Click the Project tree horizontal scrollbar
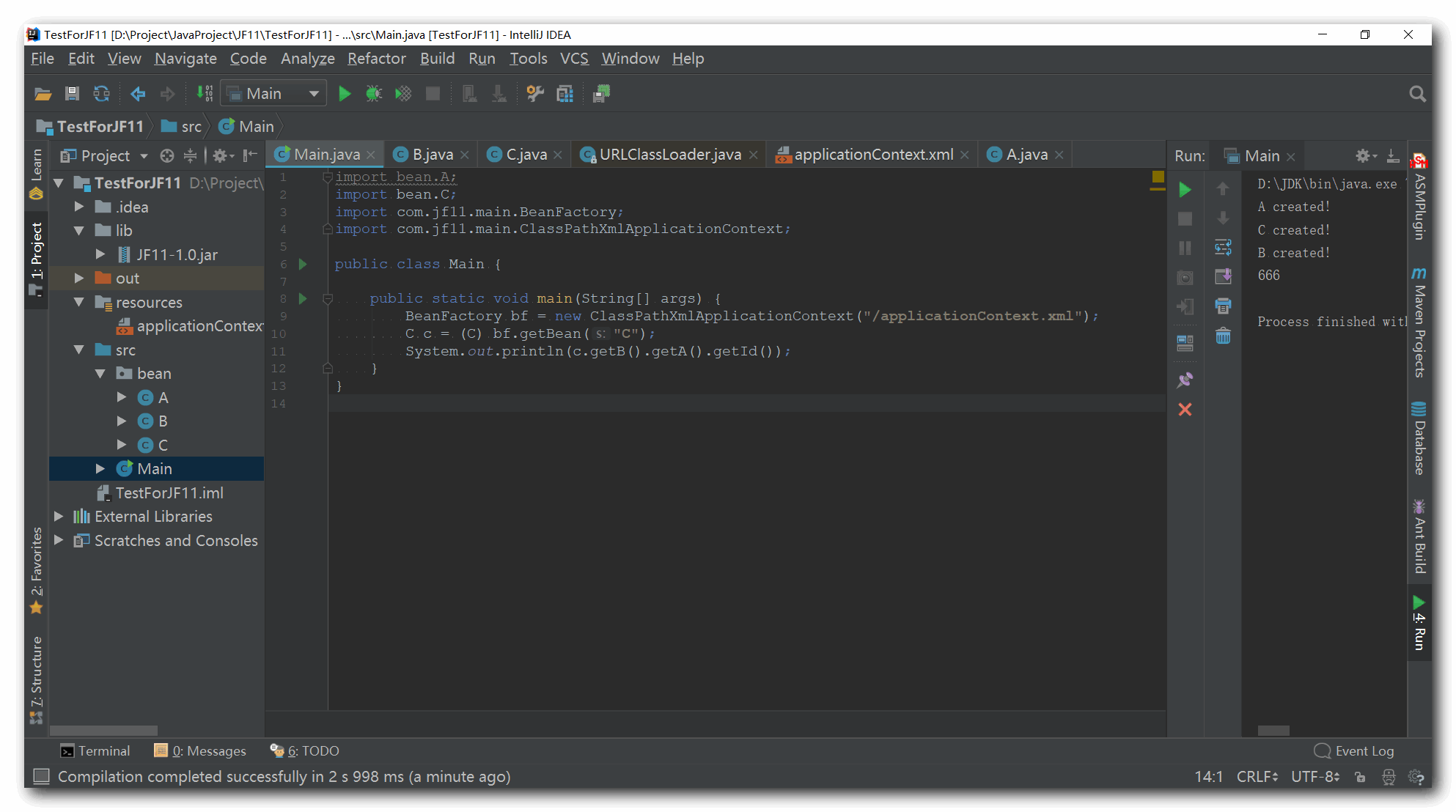 [x=103, y=731]
